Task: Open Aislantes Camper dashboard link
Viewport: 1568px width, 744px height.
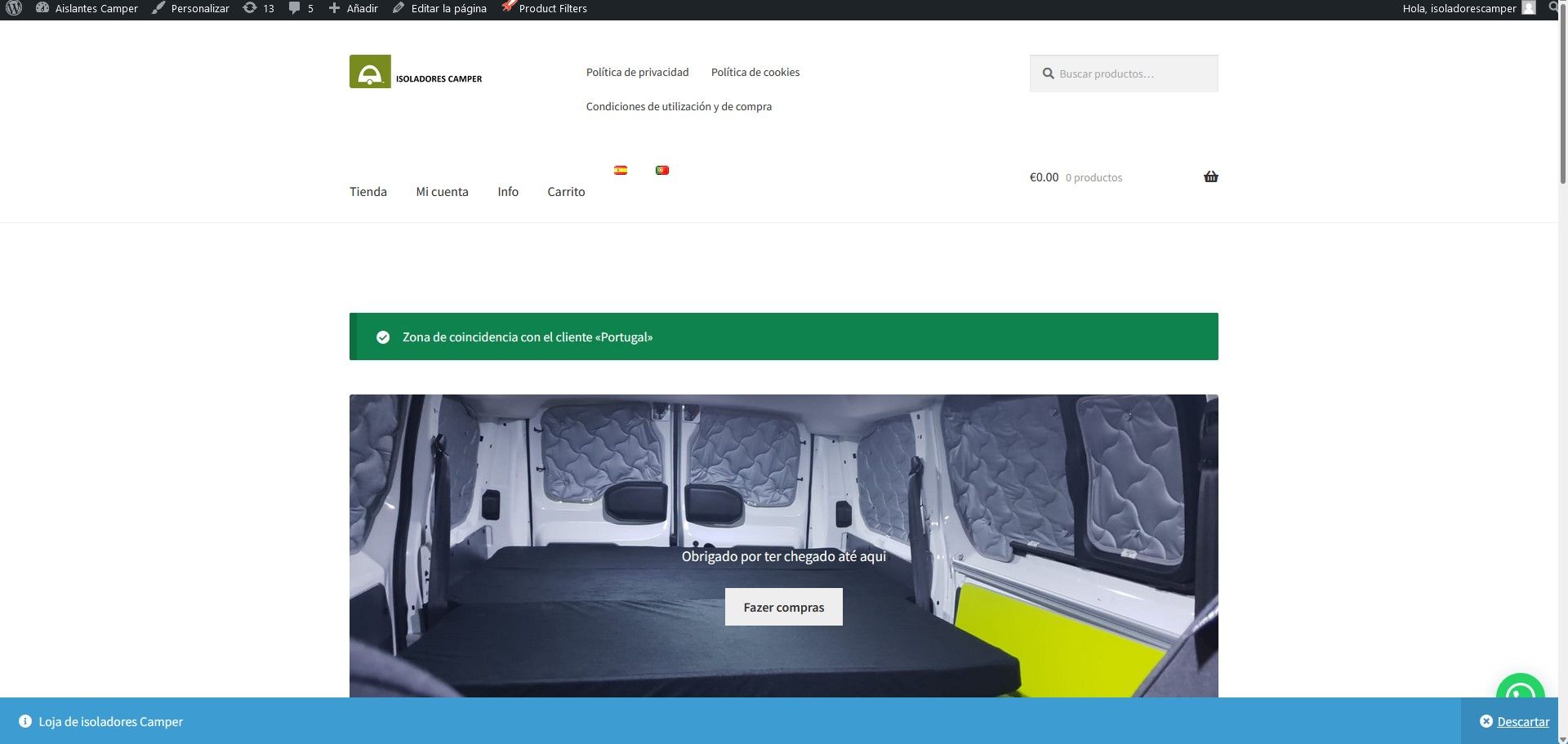Action: [87, 8]
